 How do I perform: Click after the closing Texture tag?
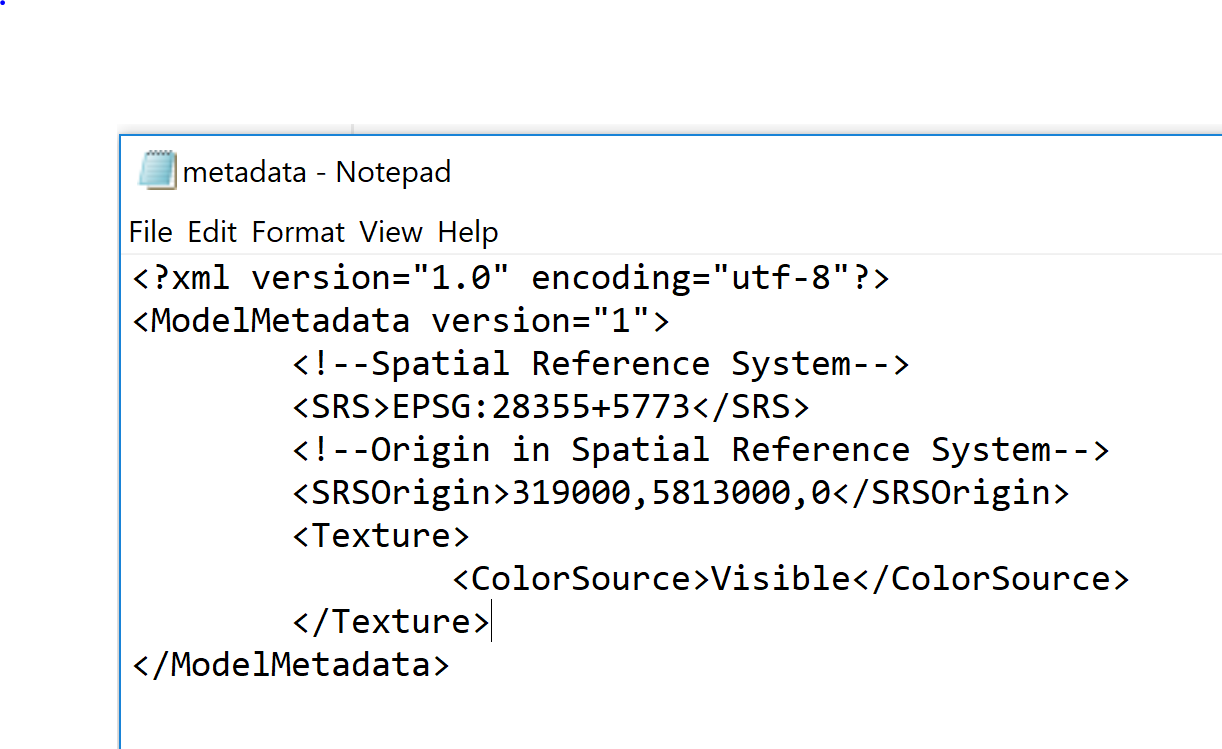coord(491,622)
